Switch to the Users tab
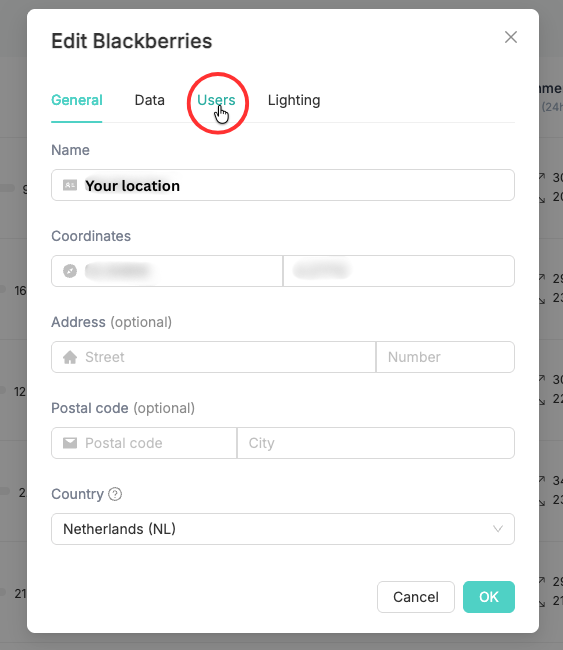Viewport: 563px width, 650px height. [x=216, y=100]
